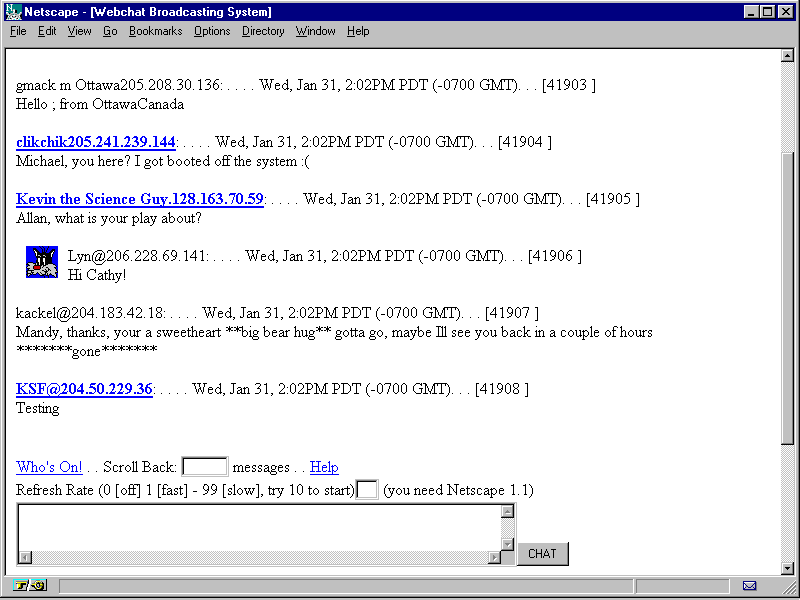
Task: Open the Directory menu
Action: (263, 31)
